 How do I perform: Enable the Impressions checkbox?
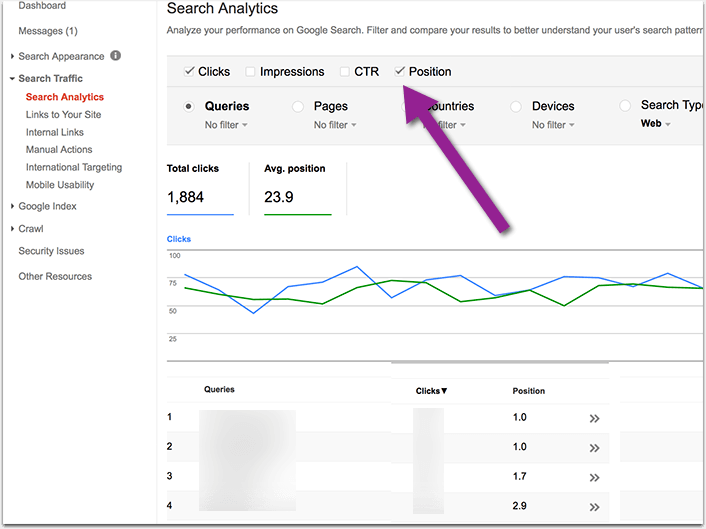click(x=251, y=72)
